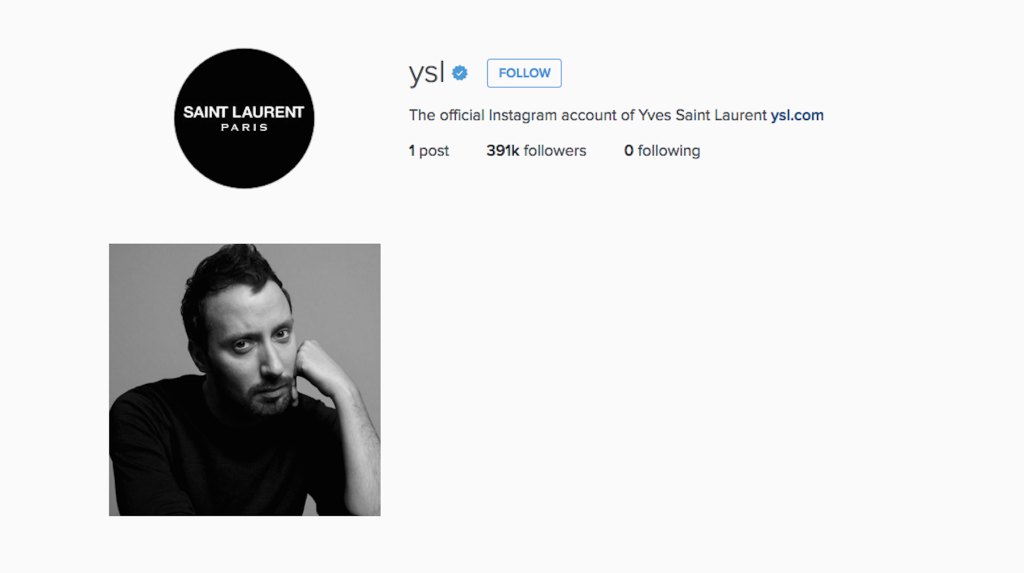Select the 1 post counter
This screenshot has height=573, width=1024.
click(x=428, y=151)
